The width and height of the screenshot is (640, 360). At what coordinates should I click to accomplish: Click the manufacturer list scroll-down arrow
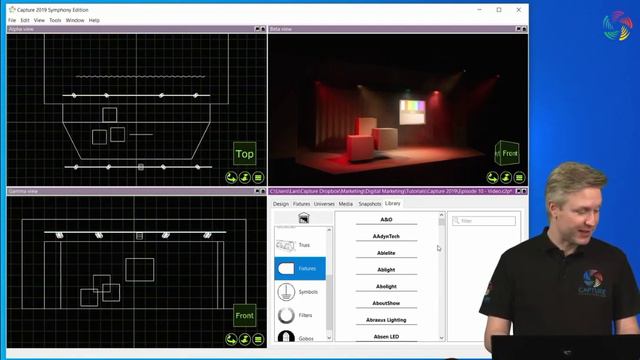(x=441, y=338)
